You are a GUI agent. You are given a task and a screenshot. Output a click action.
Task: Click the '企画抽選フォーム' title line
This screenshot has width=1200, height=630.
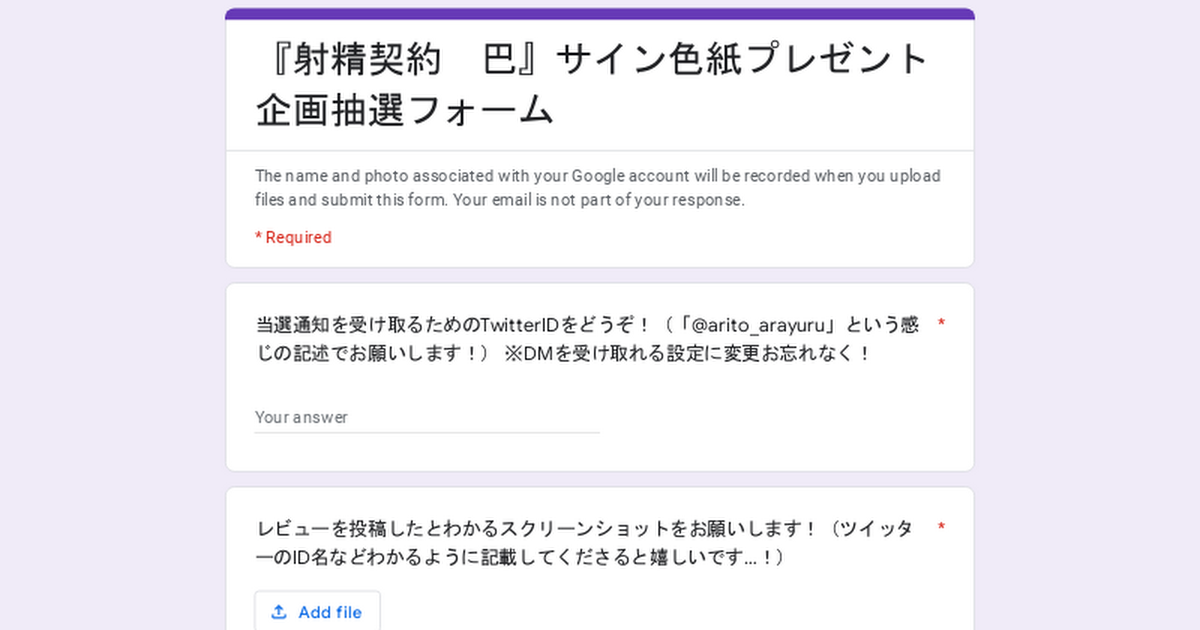[405, 109]
